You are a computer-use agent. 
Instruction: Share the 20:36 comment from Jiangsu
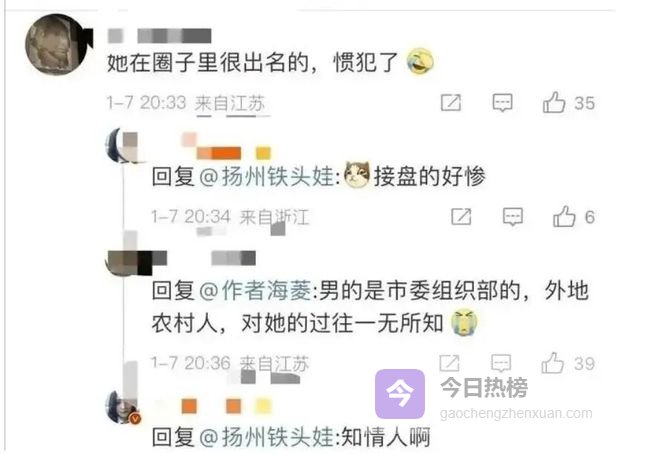449,363
